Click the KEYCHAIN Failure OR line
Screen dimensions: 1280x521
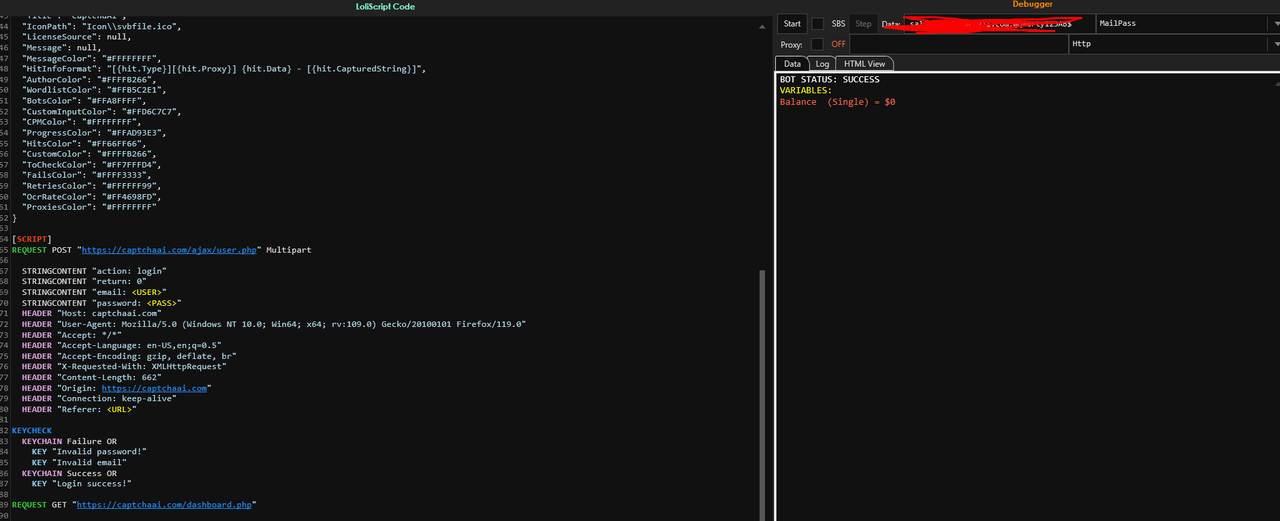pos(69,441)
